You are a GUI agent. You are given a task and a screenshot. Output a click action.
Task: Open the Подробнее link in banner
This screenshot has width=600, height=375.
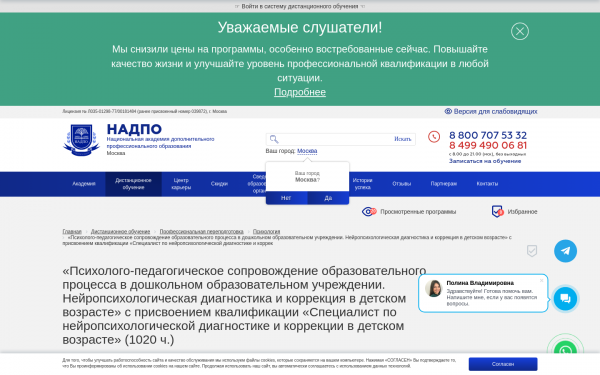pos(300,92)
